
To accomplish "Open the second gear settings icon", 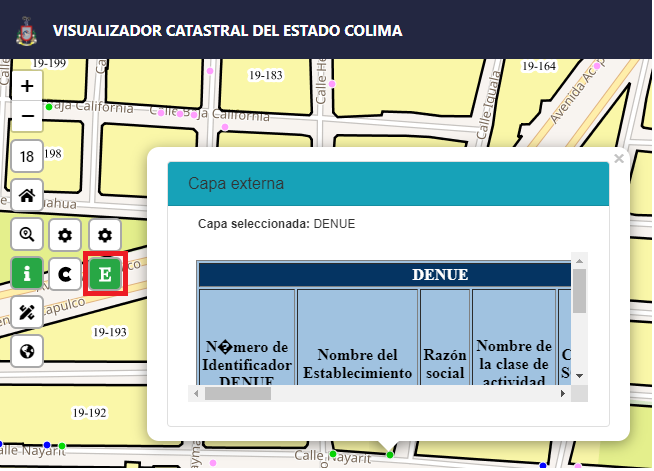I will pyautogui.click(x=105, y=235).
